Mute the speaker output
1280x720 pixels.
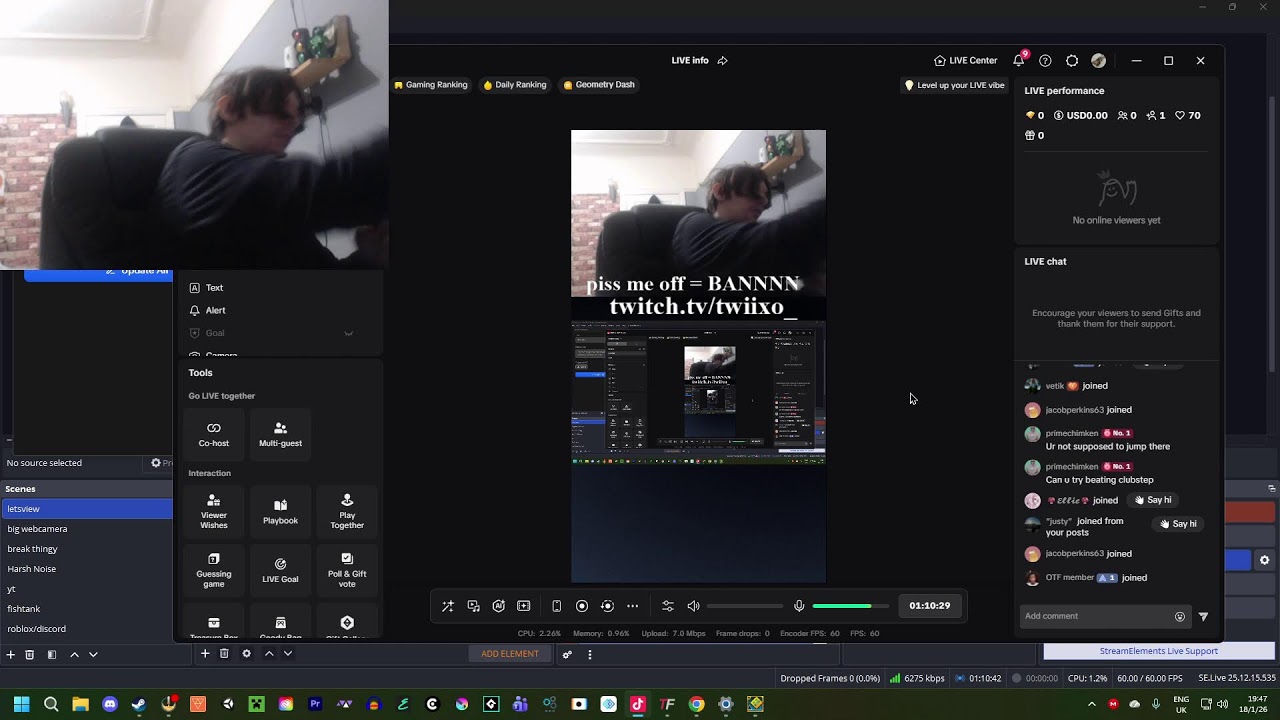[693, 606]
